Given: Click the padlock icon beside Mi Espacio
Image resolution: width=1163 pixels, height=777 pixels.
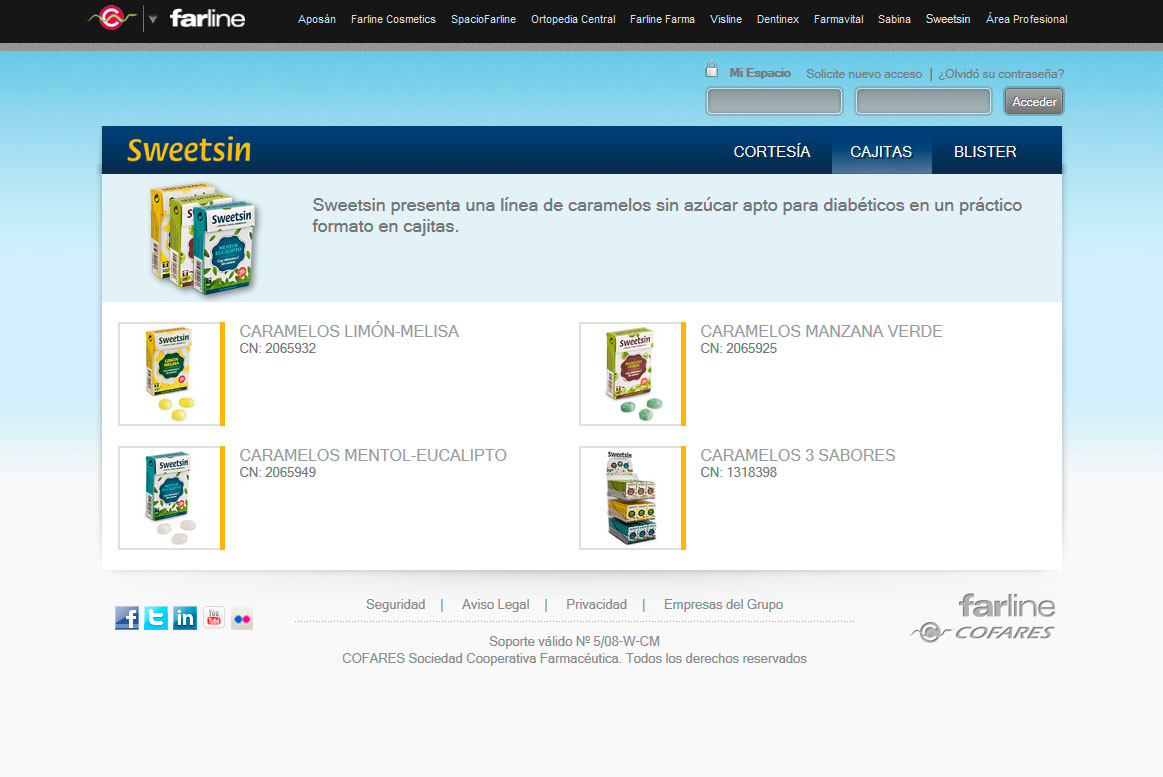Looking at the screenshot, I should tap(712, 68).
